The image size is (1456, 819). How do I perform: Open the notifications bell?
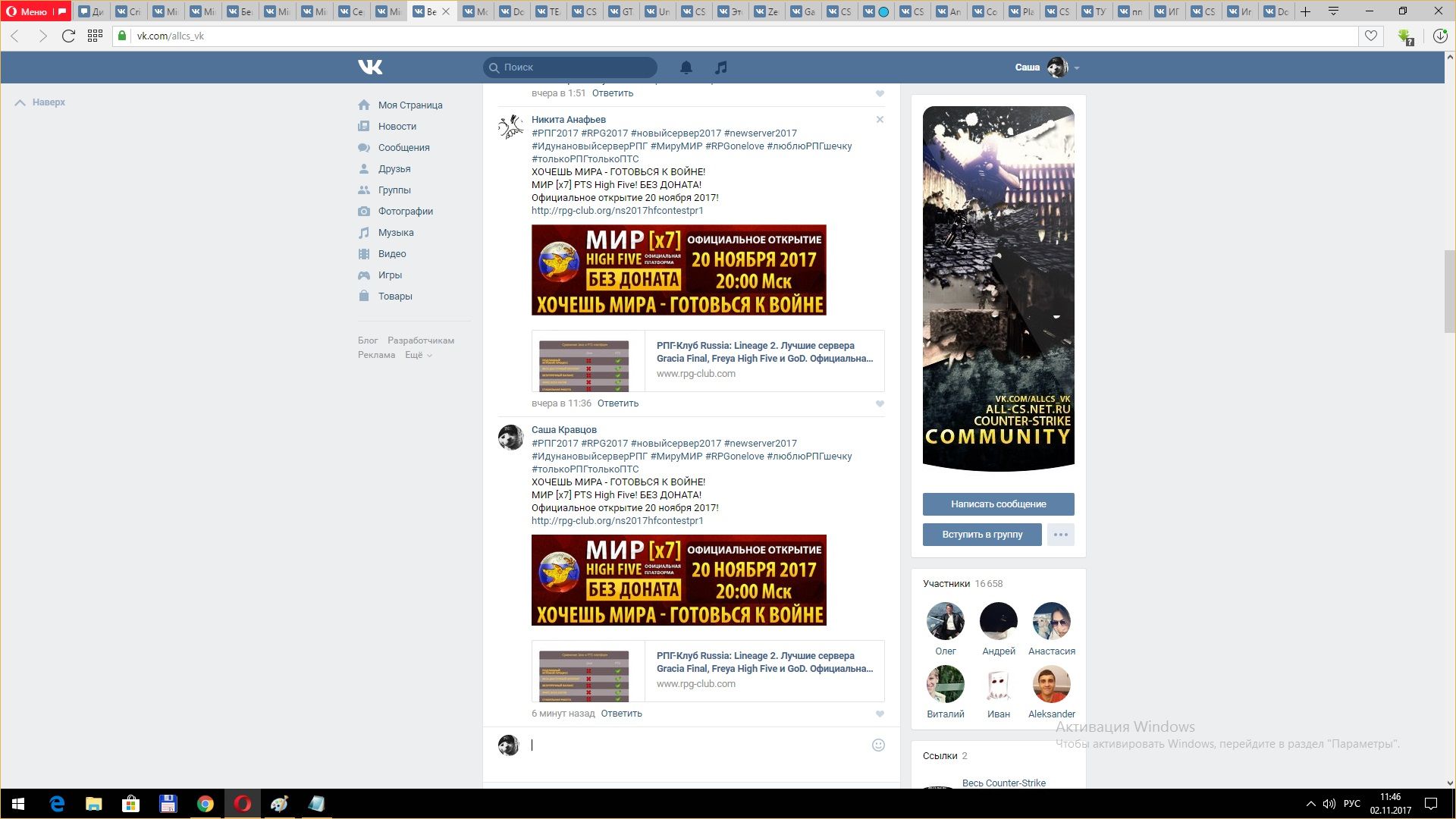[x=686, y=67]
